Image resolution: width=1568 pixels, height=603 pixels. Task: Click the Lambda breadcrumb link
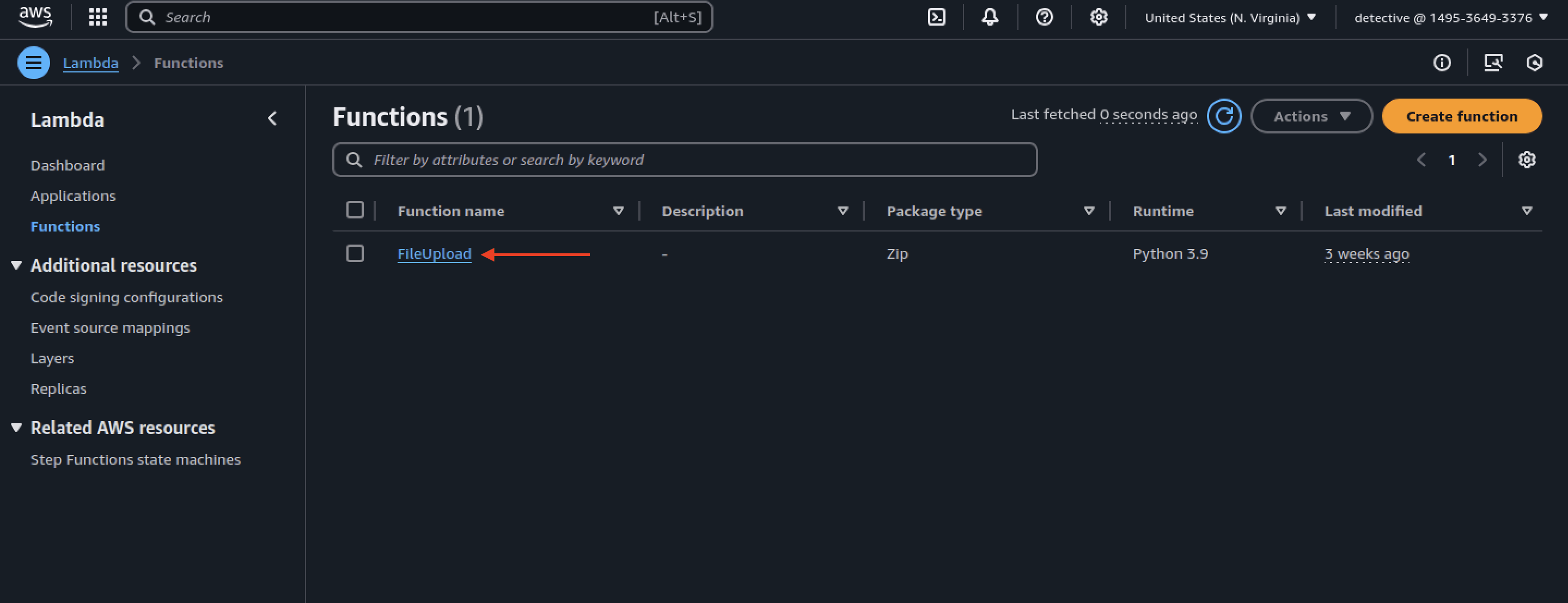pos(91,63)
